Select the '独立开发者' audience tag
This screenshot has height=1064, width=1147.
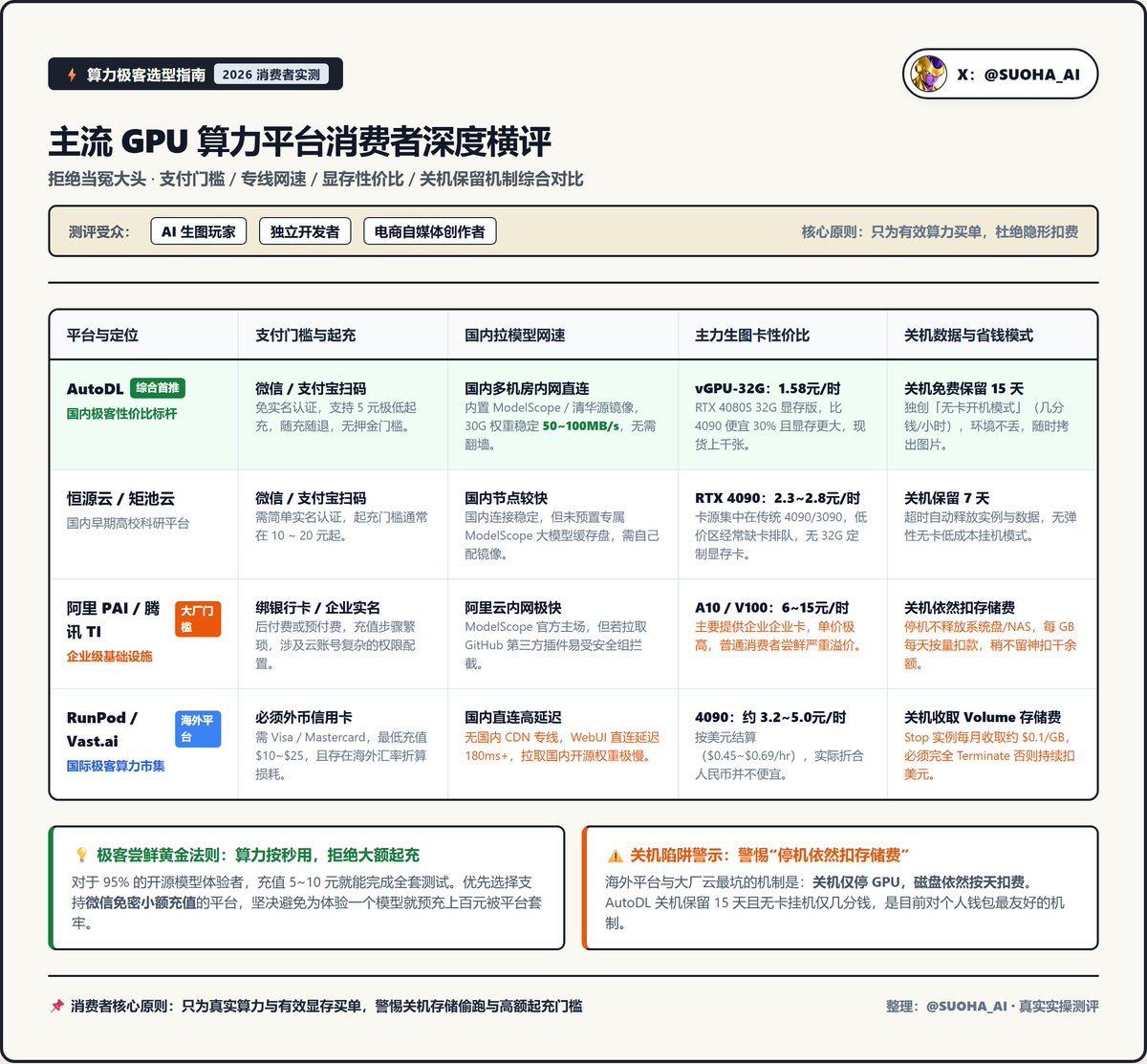(305, 231)
